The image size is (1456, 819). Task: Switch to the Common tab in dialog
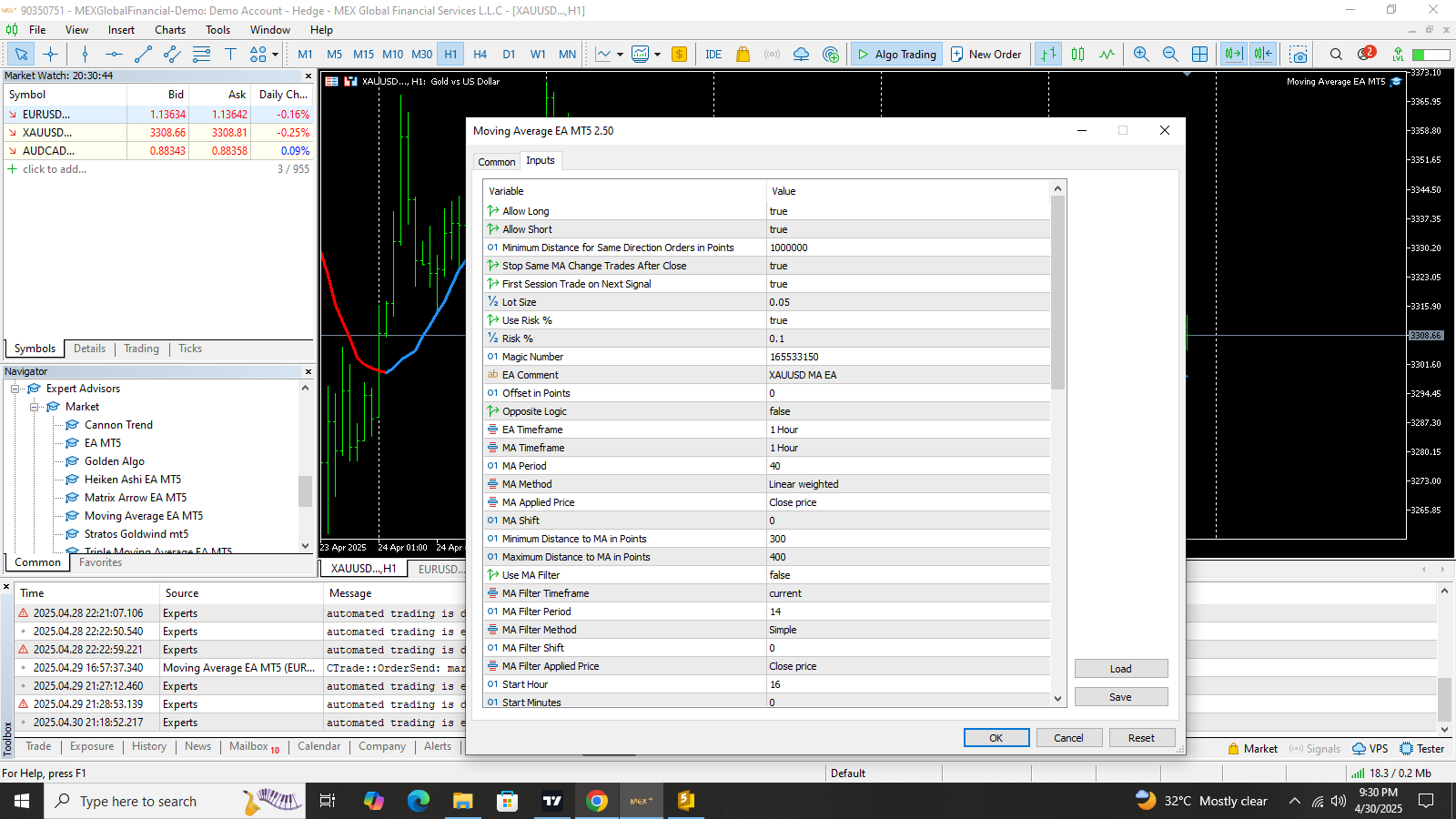pos(496,162)
